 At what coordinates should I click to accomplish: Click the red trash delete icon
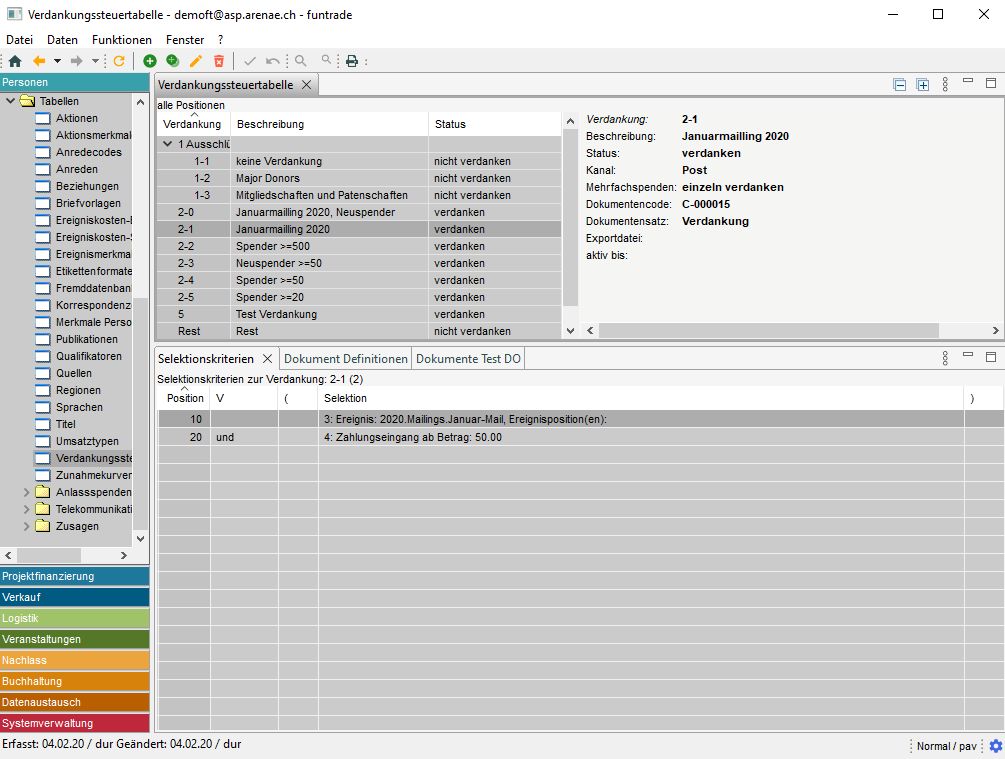[x=219, y=61]
